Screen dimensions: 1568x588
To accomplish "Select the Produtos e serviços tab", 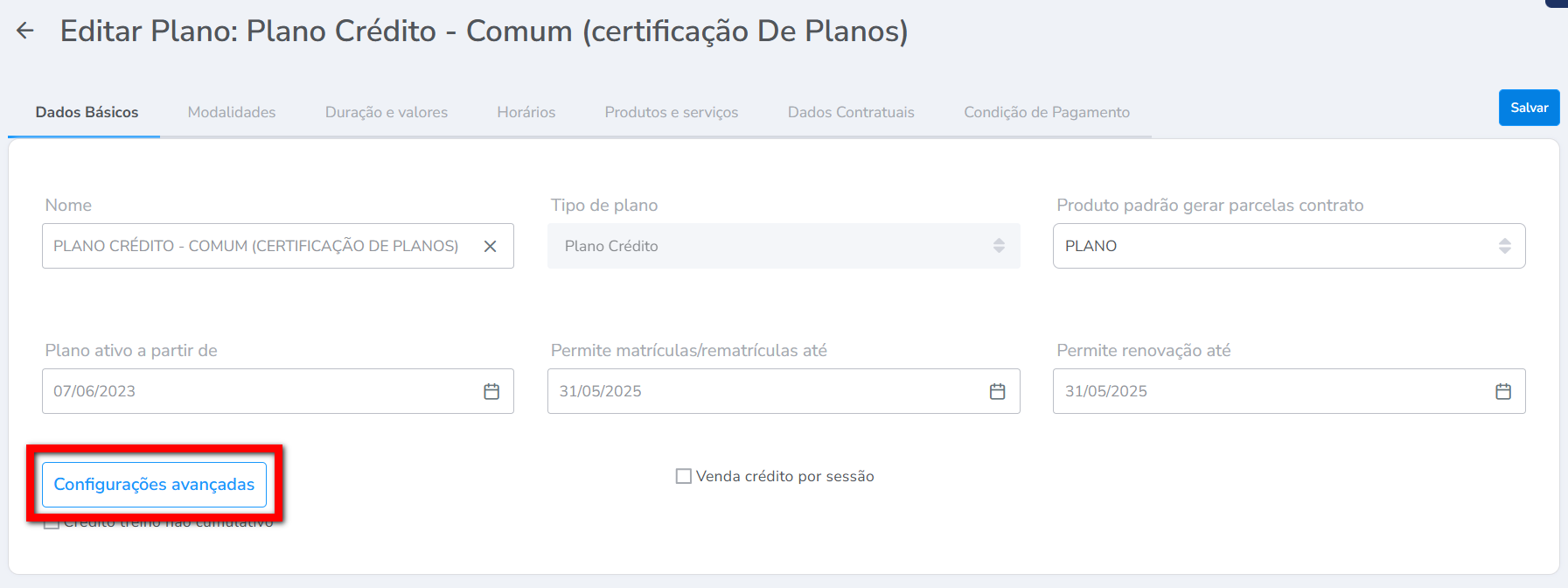I will 672,112.
